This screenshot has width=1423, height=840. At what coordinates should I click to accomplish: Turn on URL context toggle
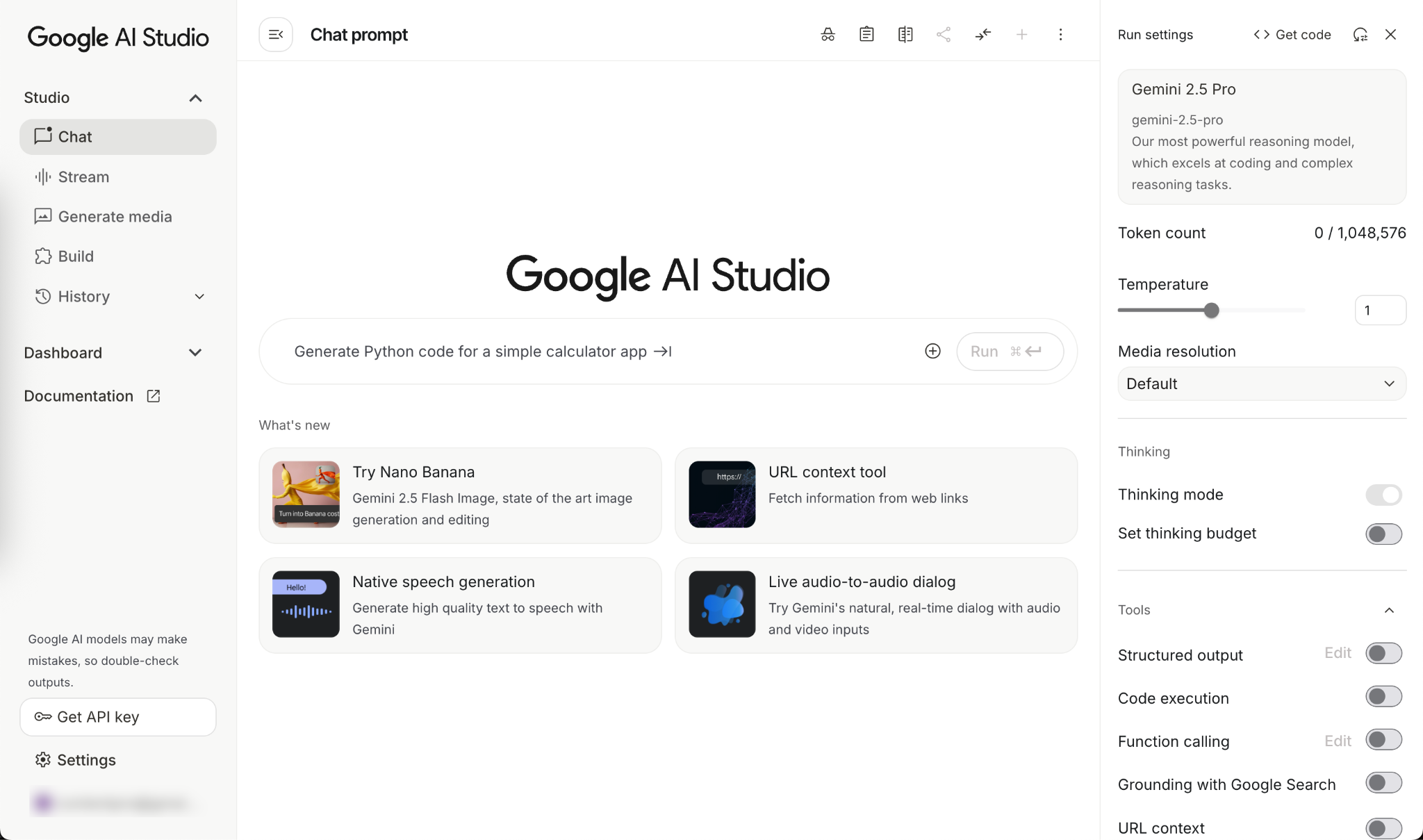(1383, 828)
